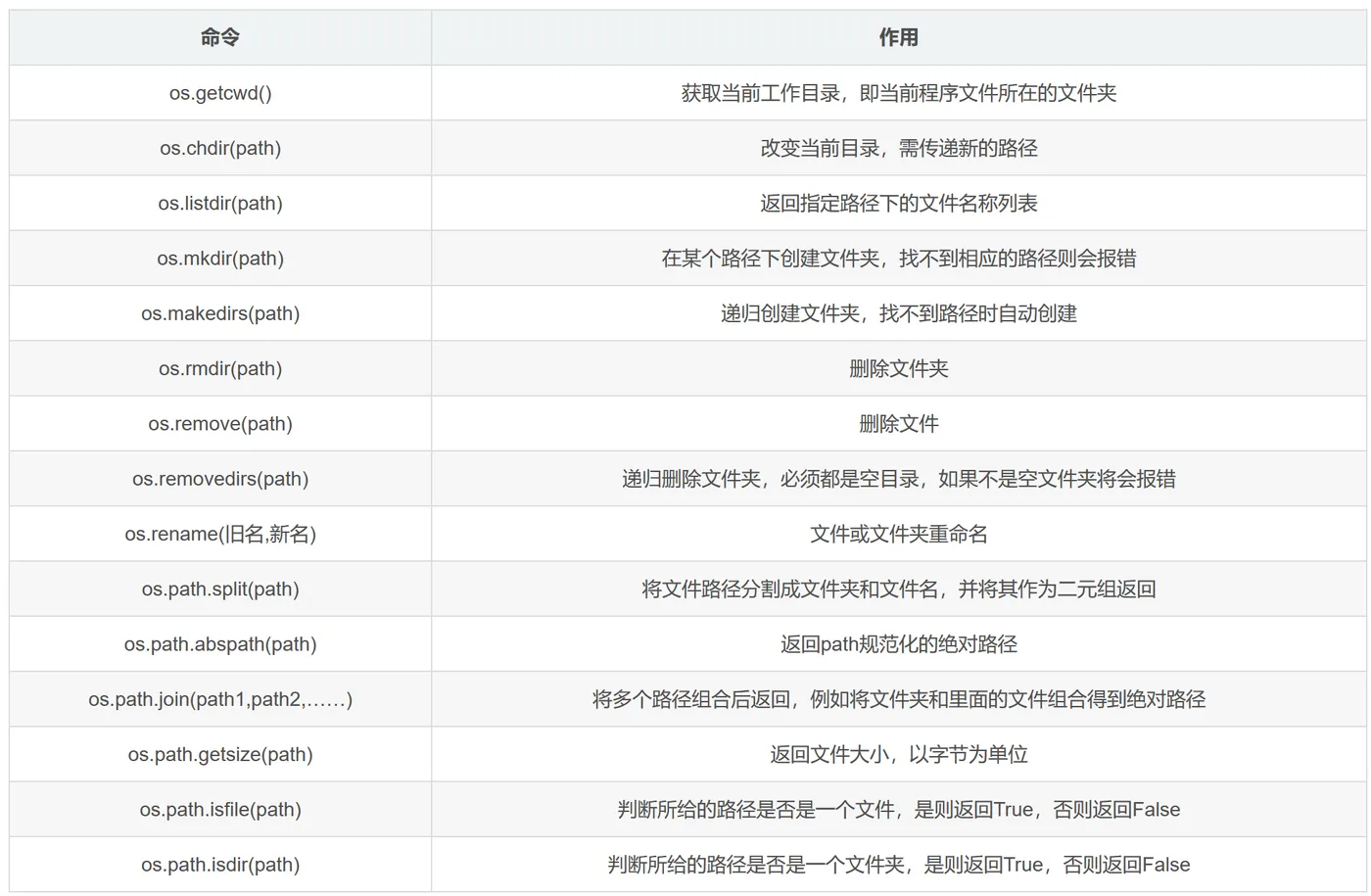Select the os.path.isfile(path) cell
1371x896 pixels.
click(x=220, y=809)
